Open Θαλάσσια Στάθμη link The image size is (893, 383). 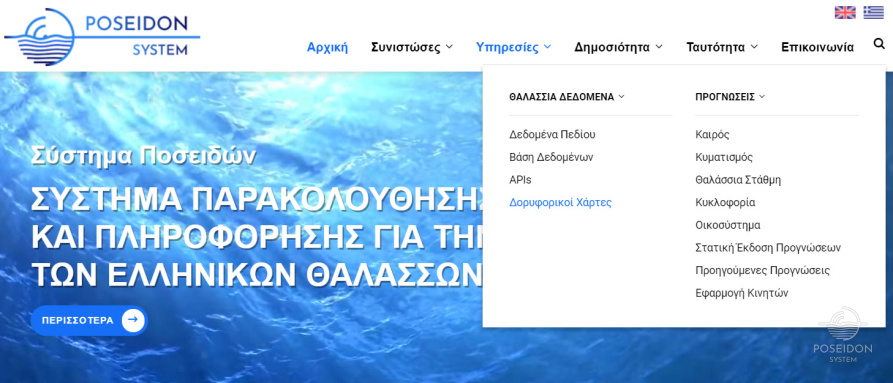738,180
